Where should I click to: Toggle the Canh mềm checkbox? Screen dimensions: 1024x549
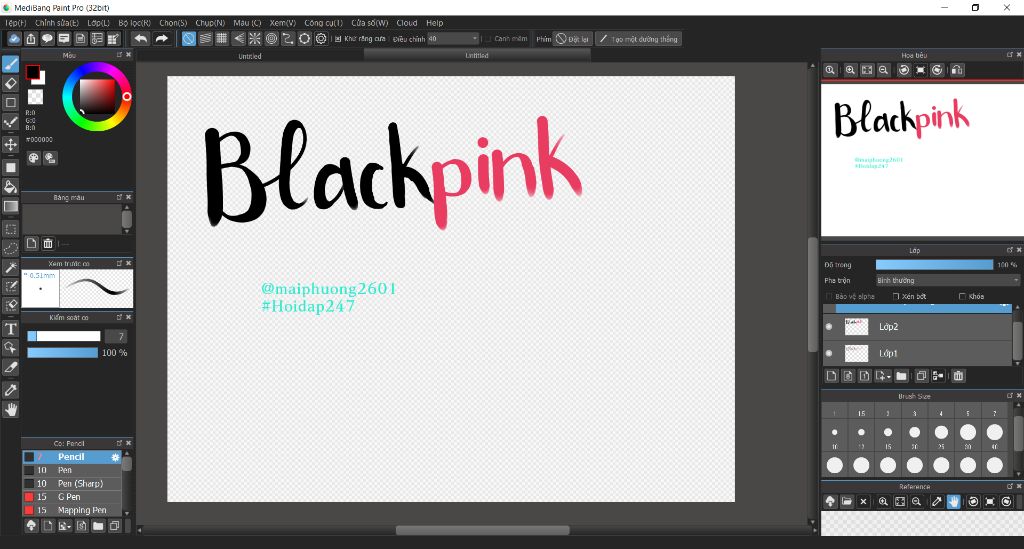488,39
